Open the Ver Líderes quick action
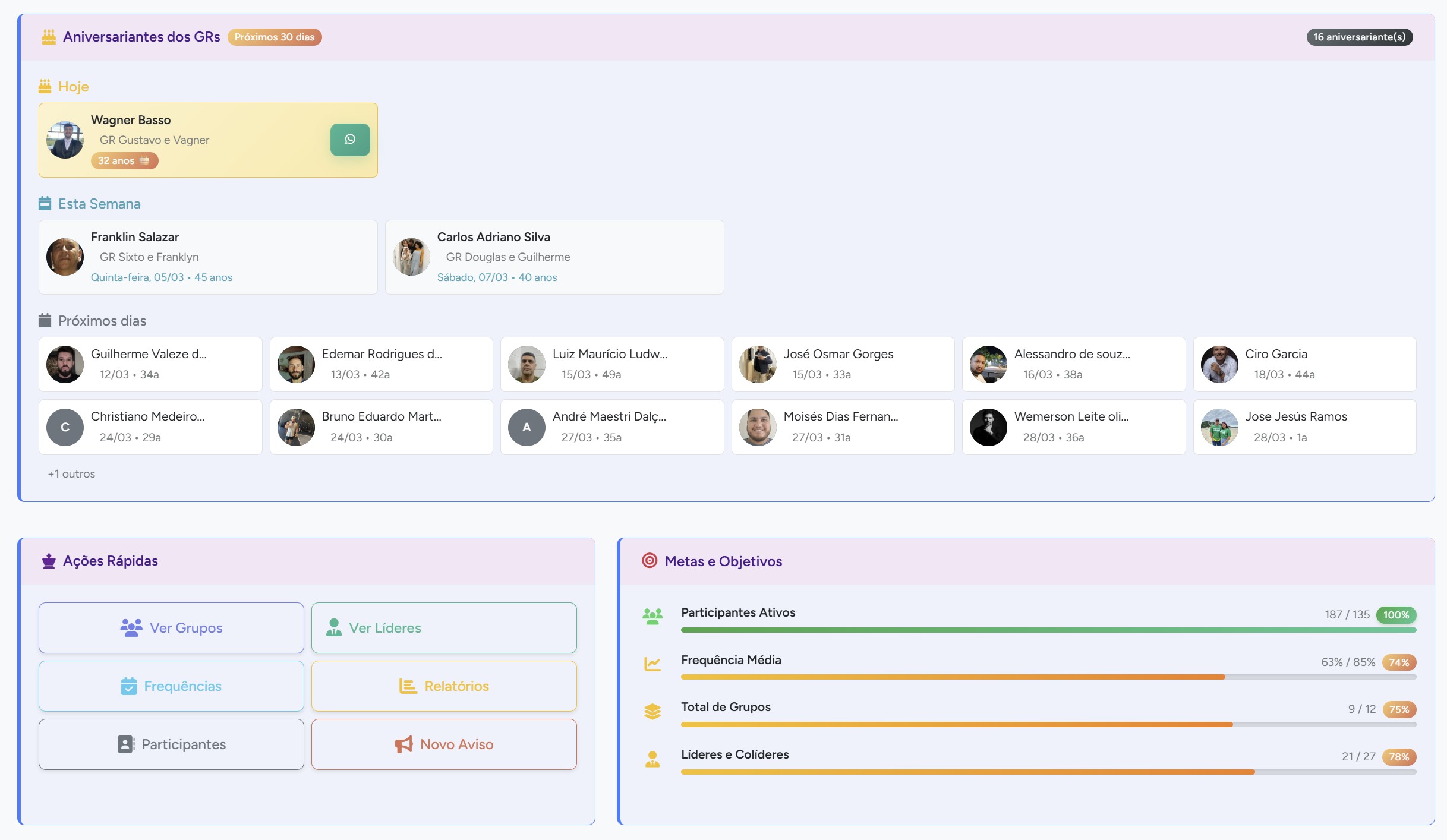 click(443, 628)
